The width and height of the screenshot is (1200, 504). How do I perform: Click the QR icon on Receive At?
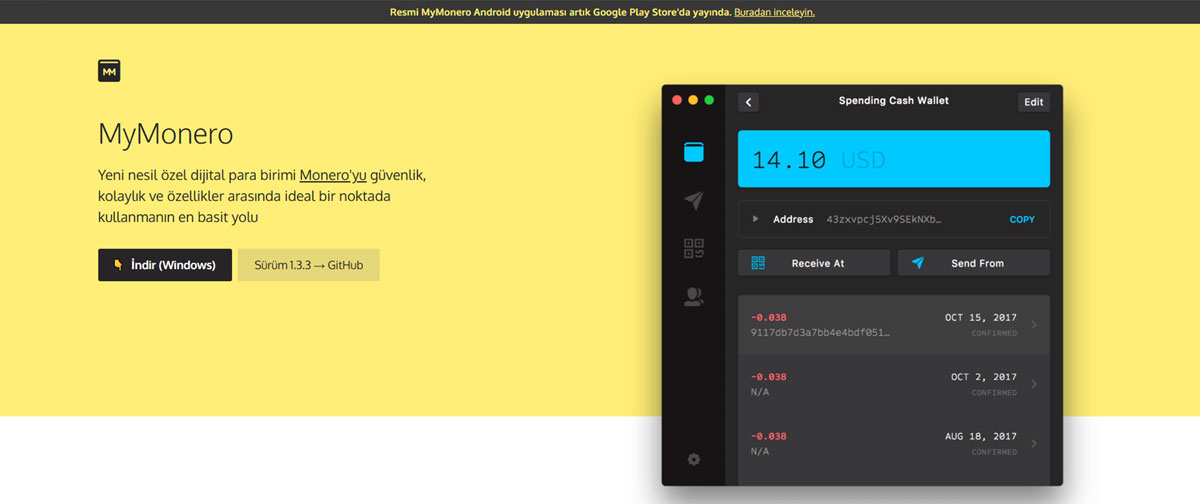coord(758,263)
